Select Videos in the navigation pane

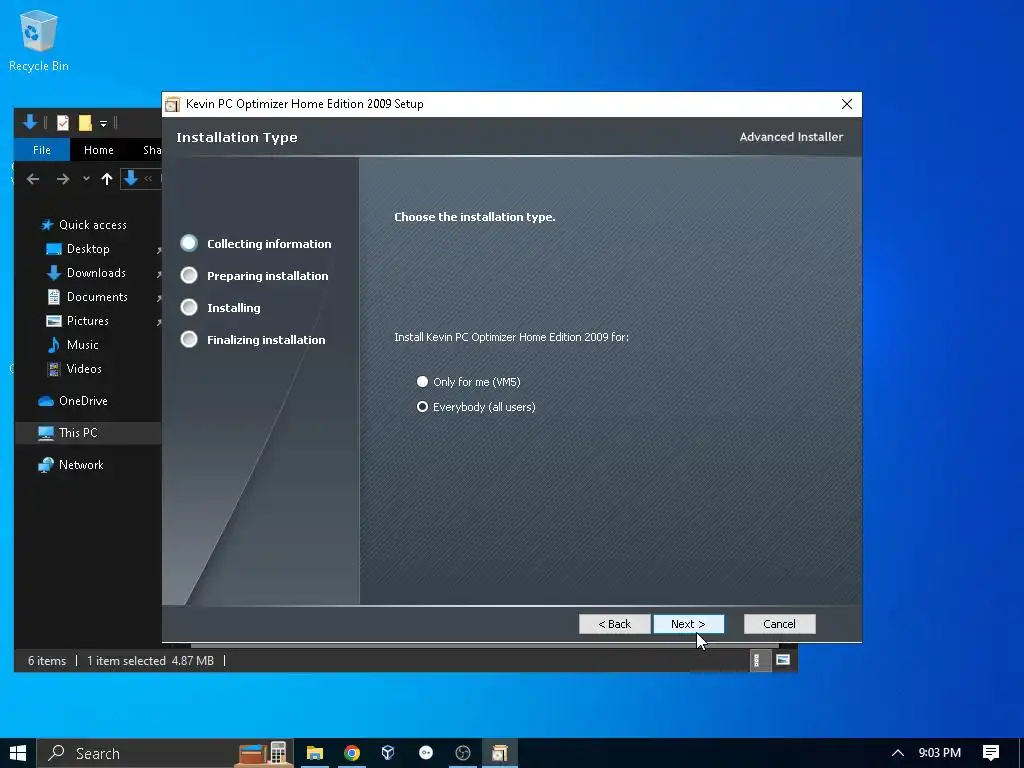(x=84, y=369)
